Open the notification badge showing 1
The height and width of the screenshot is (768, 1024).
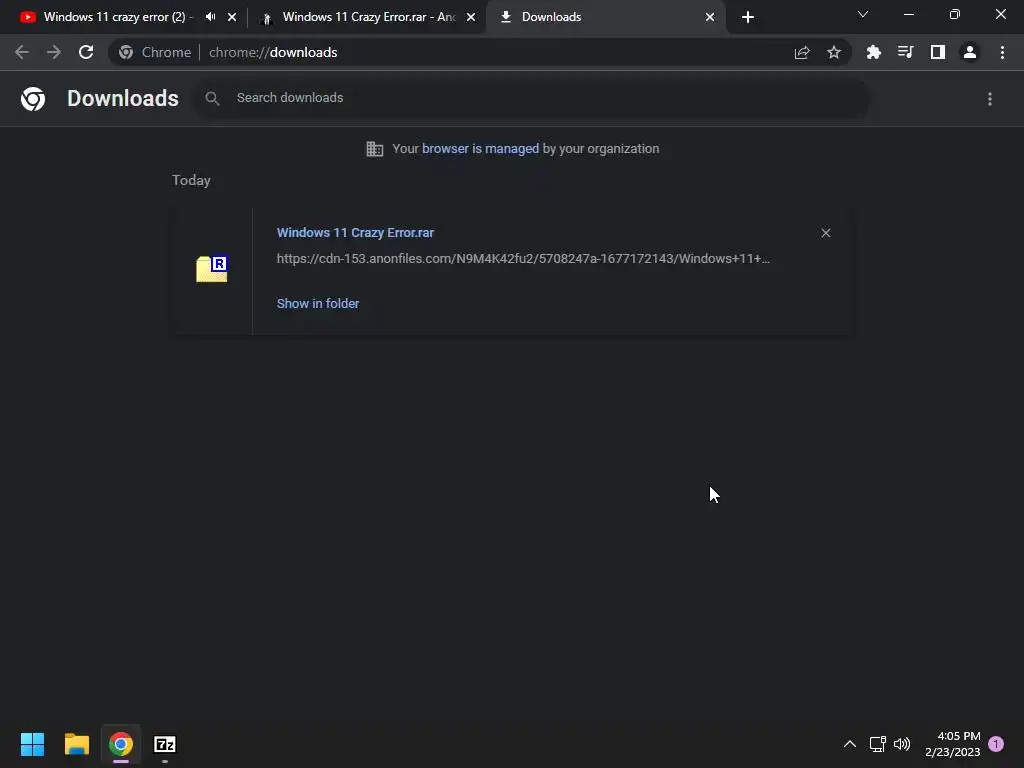[996, 744]
